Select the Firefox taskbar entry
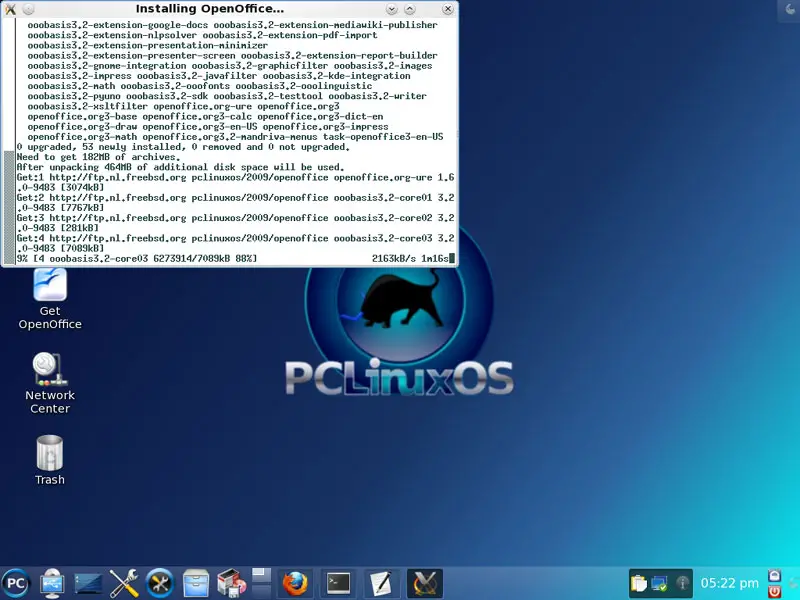Screen dimensions: 800x600 295,583
